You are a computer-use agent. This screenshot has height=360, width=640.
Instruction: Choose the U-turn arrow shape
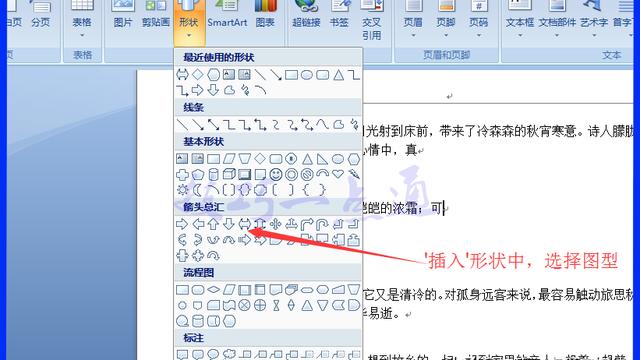[322, 224]
